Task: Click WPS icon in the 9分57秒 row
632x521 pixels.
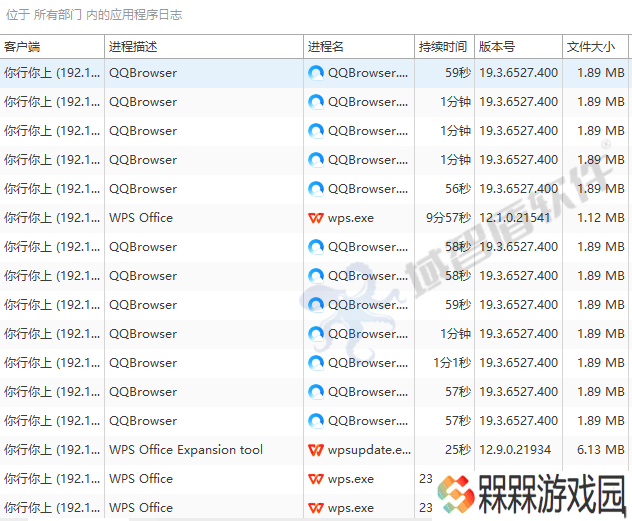Action: tap(316, 218)
